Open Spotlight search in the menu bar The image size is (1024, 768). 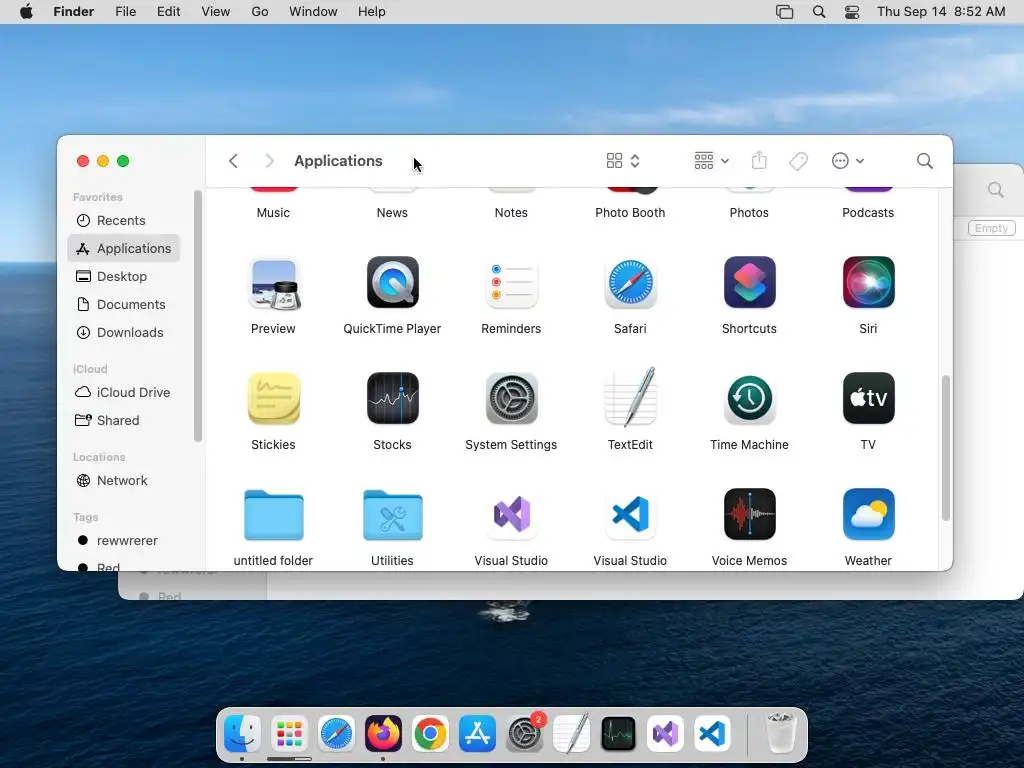819,12
